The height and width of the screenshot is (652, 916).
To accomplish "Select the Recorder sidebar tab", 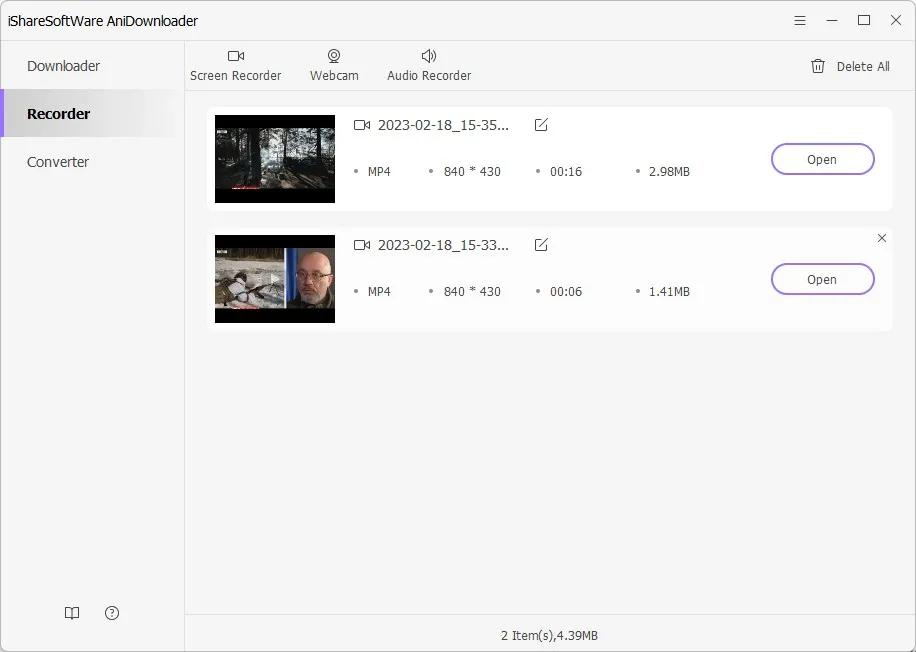I will coord(92,113).
